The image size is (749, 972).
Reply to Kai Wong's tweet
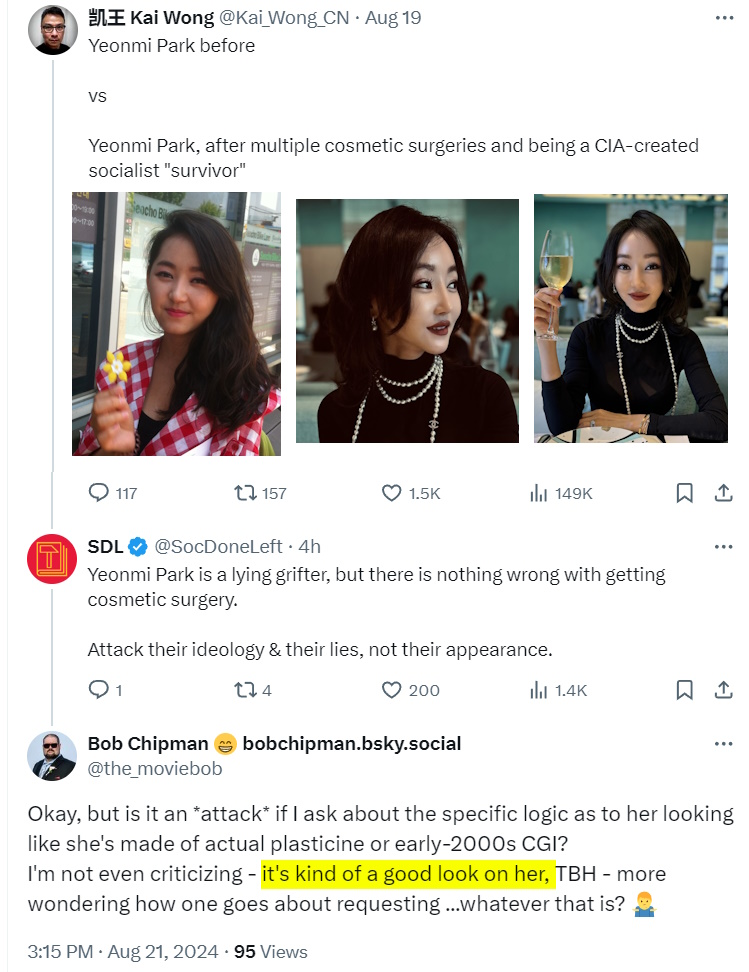click(x=99, y=493)
